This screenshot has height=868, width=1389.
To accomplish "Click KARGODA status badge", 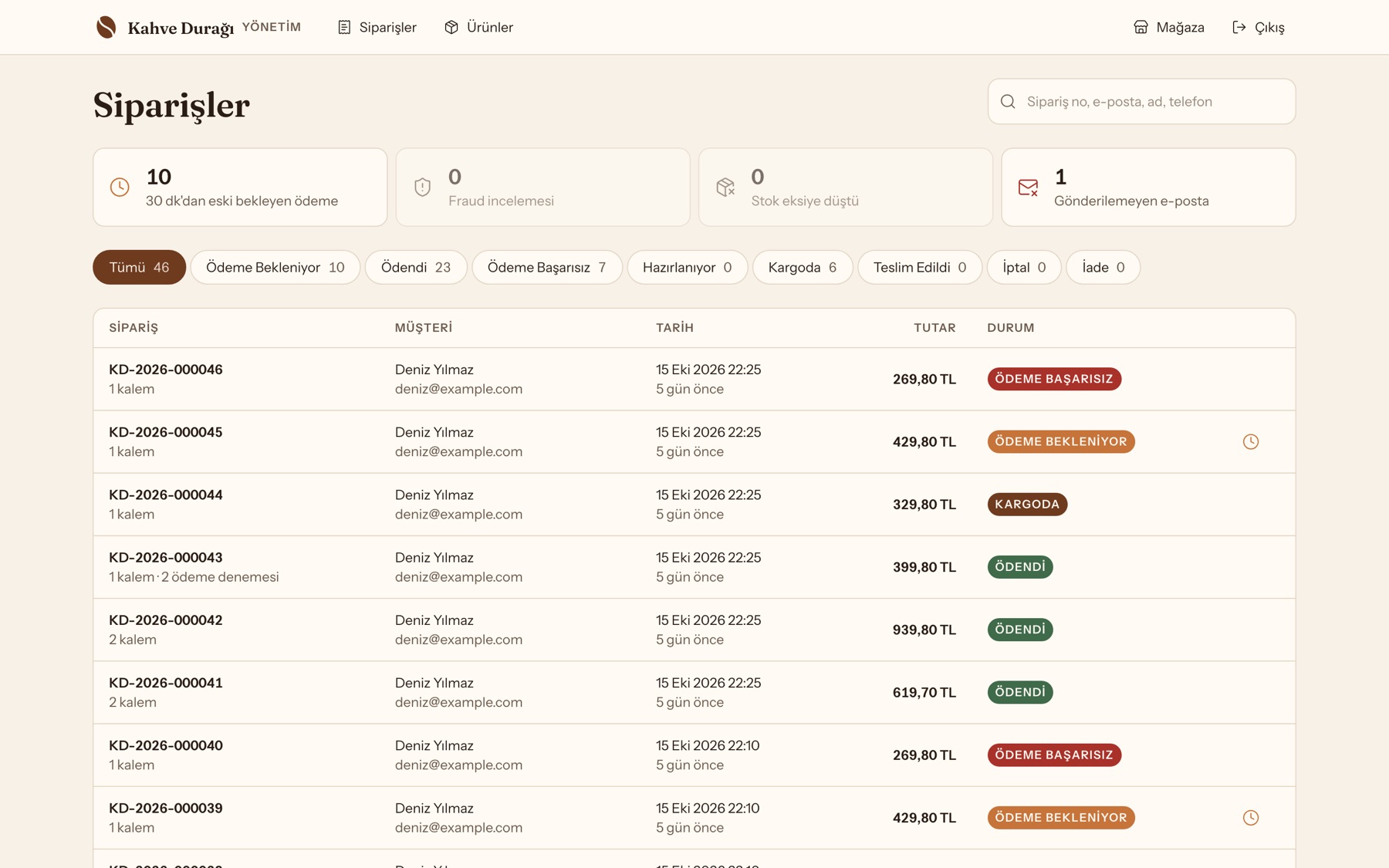I will pos(1027,504).
